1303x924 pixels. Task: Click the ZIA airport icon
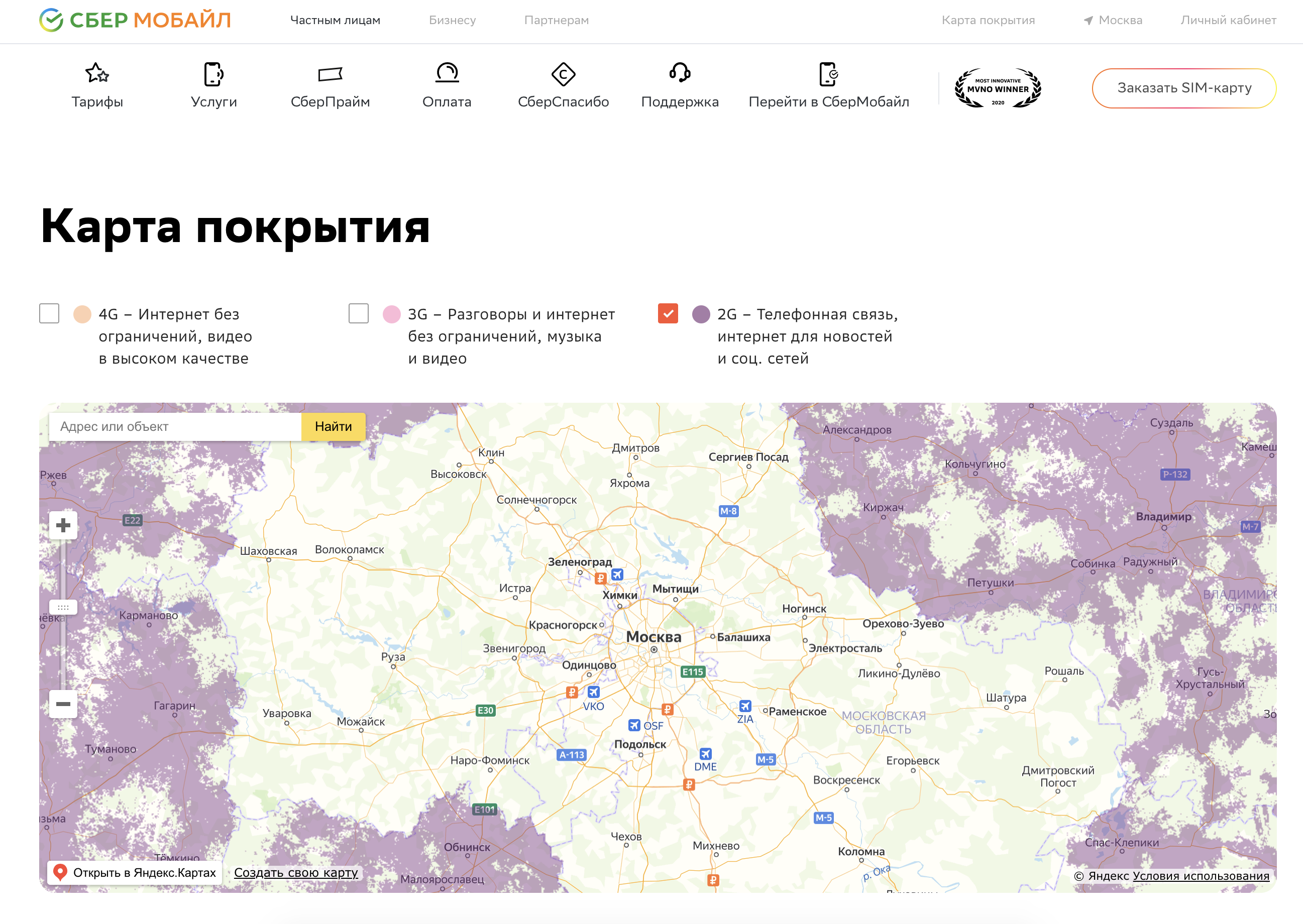click(745, 706)
